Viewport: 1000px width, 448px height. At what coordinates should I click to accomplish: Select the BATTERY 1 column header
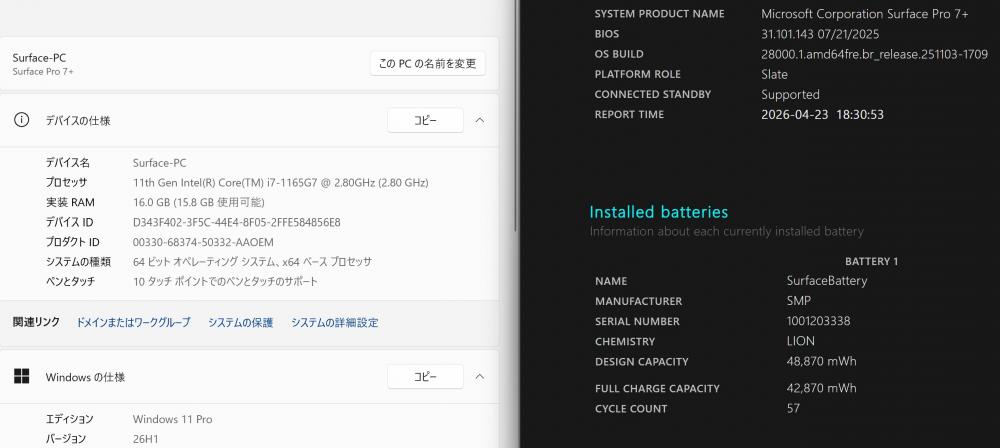tap(871, 261)
